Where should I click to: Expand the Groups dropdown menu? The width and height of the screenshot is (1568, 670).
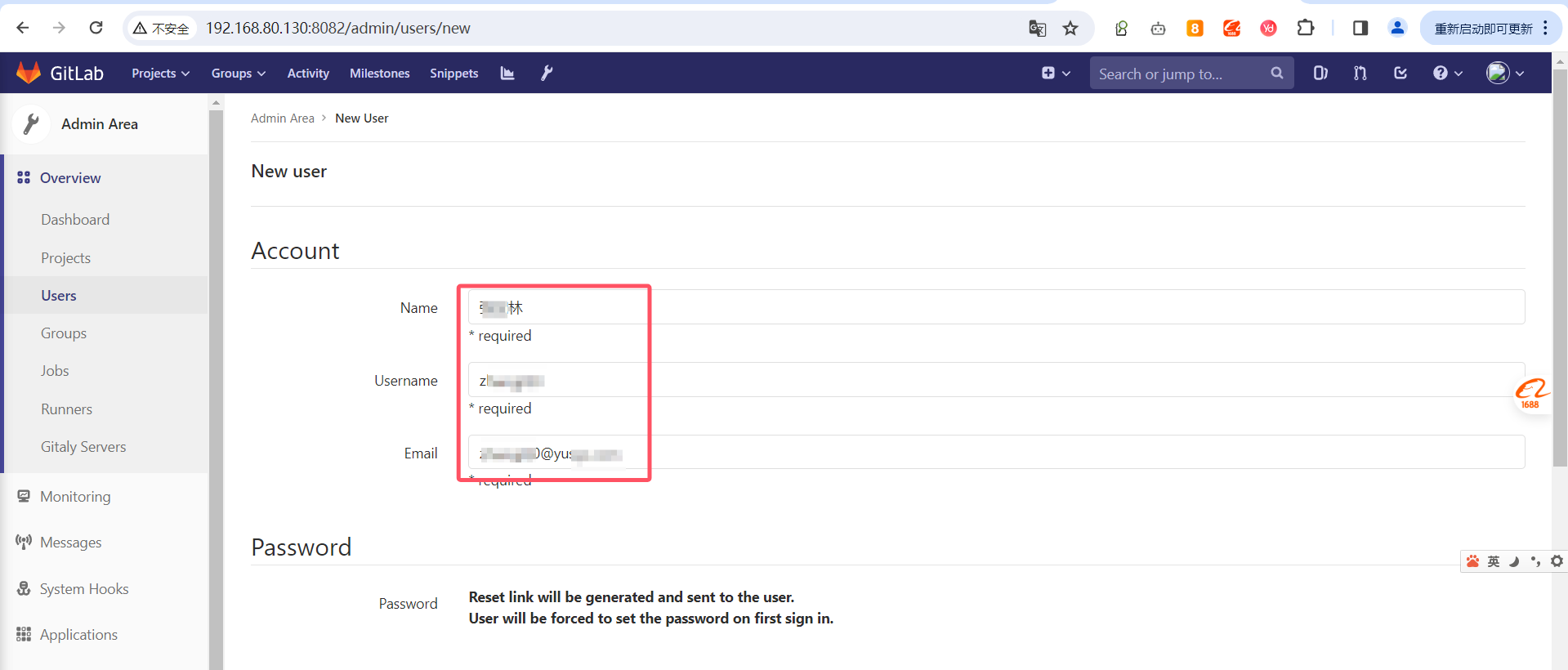click(238, 74)
